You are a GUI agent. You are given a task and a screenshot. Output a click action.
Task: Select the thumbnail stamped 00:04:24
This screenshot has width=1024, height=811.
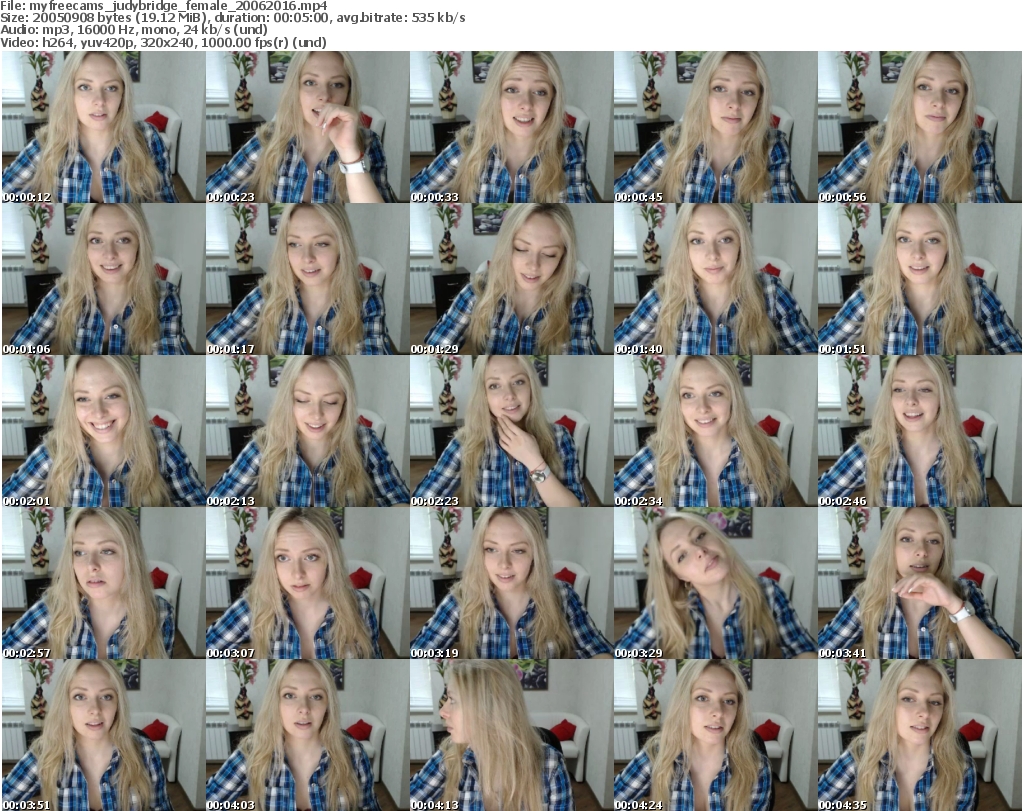pos(715,735)
